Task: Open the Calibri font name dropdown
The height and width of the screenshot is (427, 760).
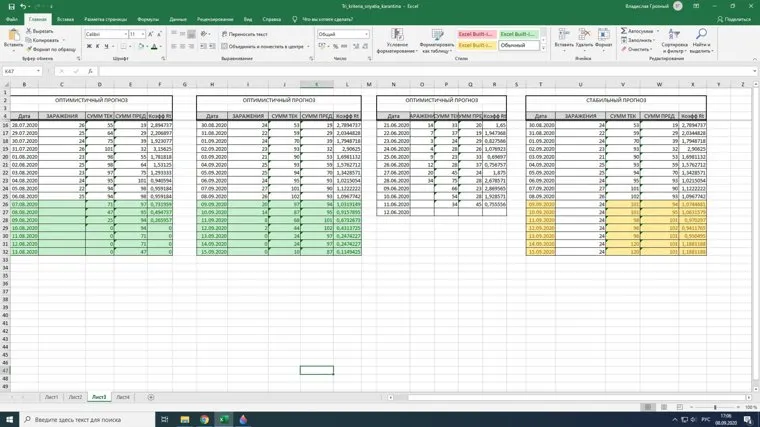Action: coord(105,34)
